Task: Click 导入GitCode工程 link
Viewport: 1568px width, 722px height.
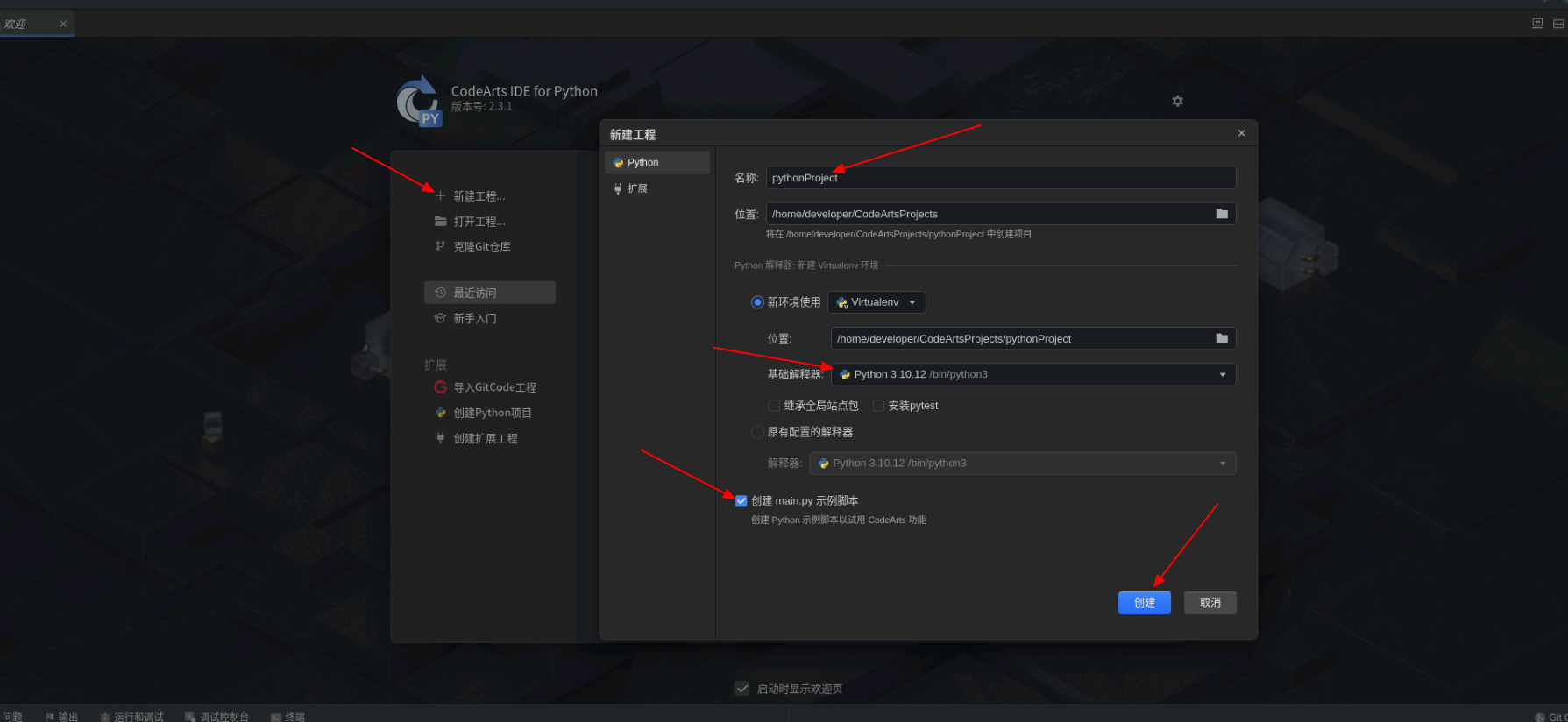Action: tap(495, 387)
